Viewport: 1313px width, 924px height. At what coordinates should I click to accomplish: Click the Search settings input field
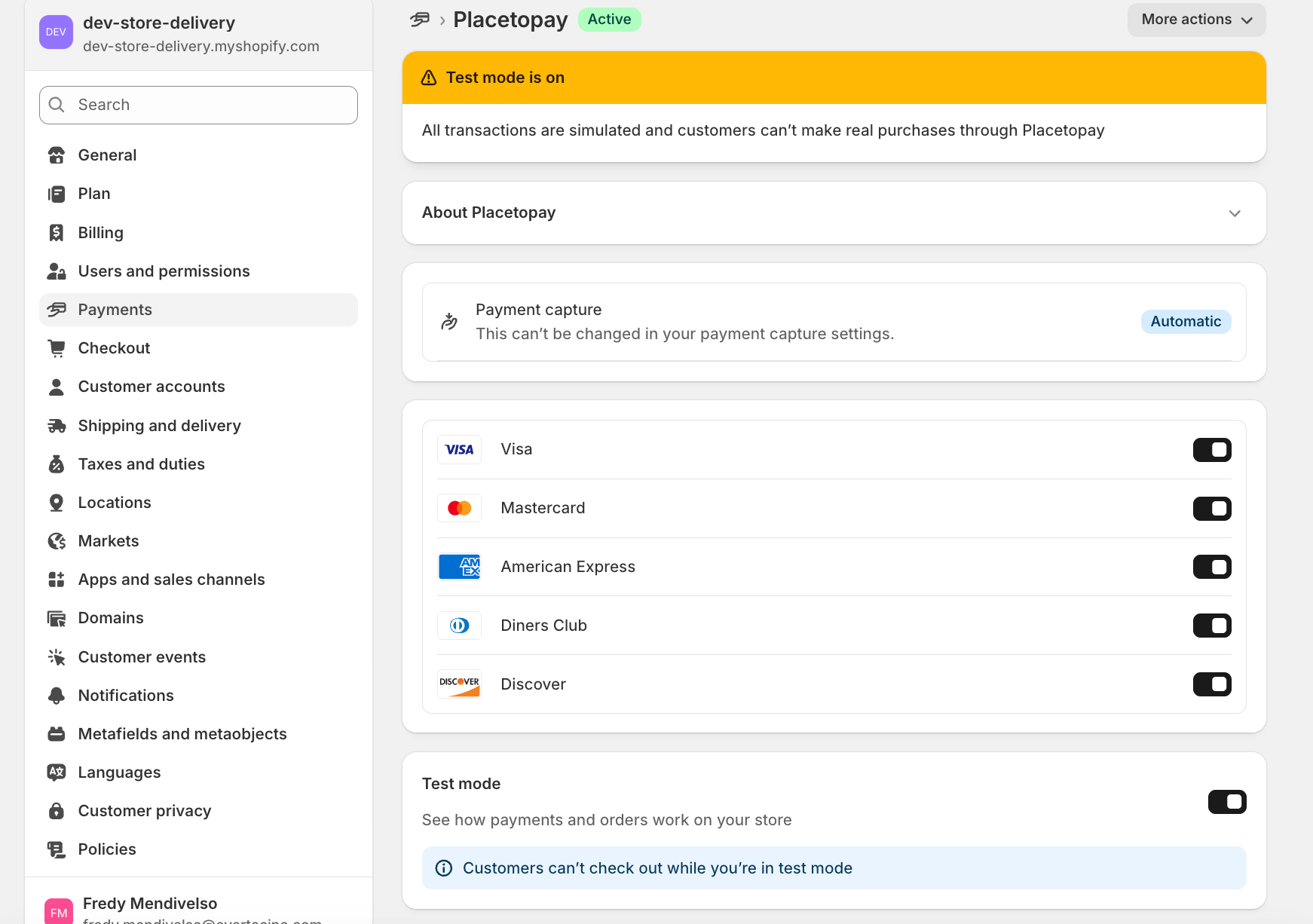point(198,105)
